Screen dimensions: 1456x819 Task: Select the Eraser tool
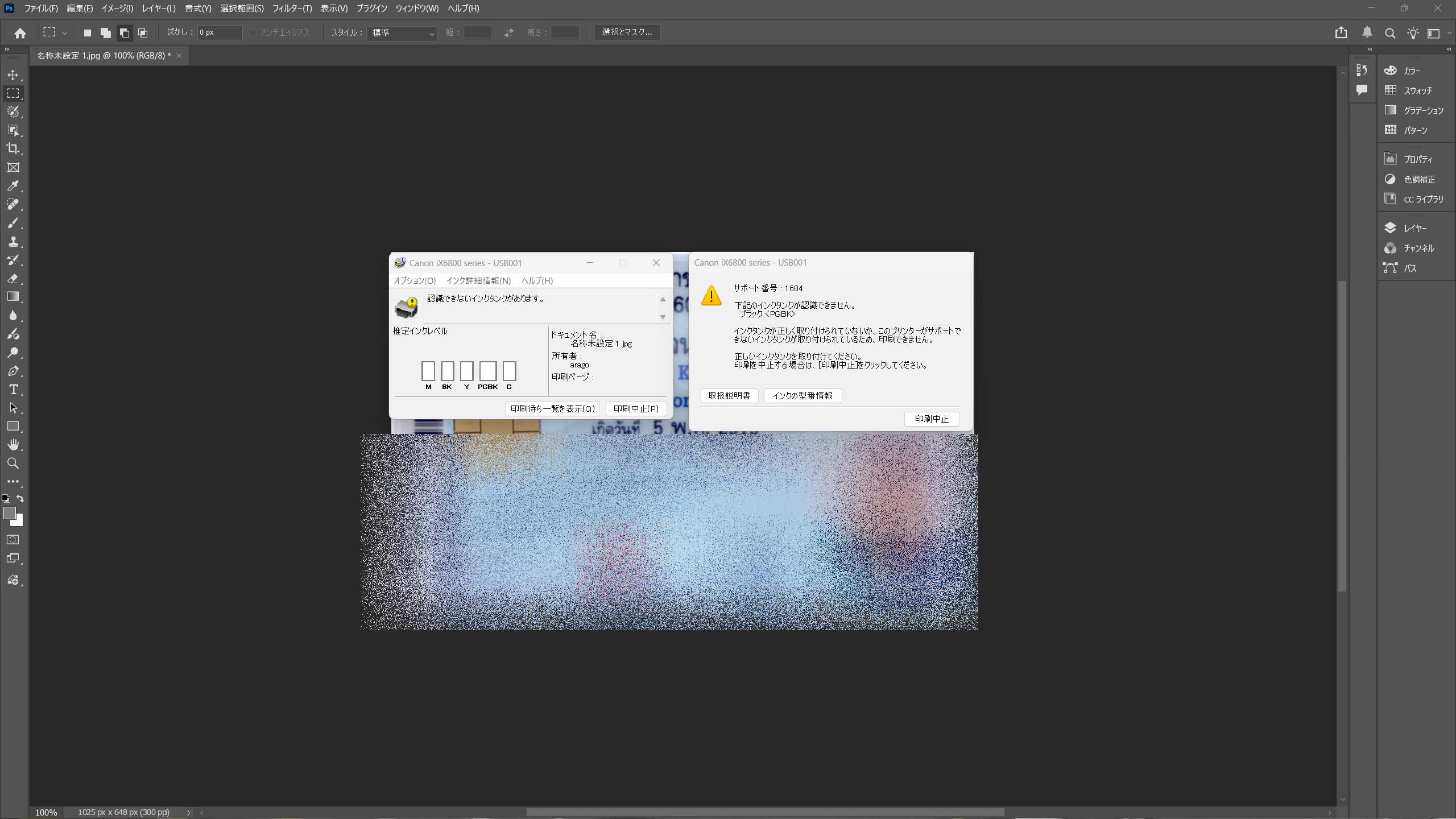coord(13,279)
